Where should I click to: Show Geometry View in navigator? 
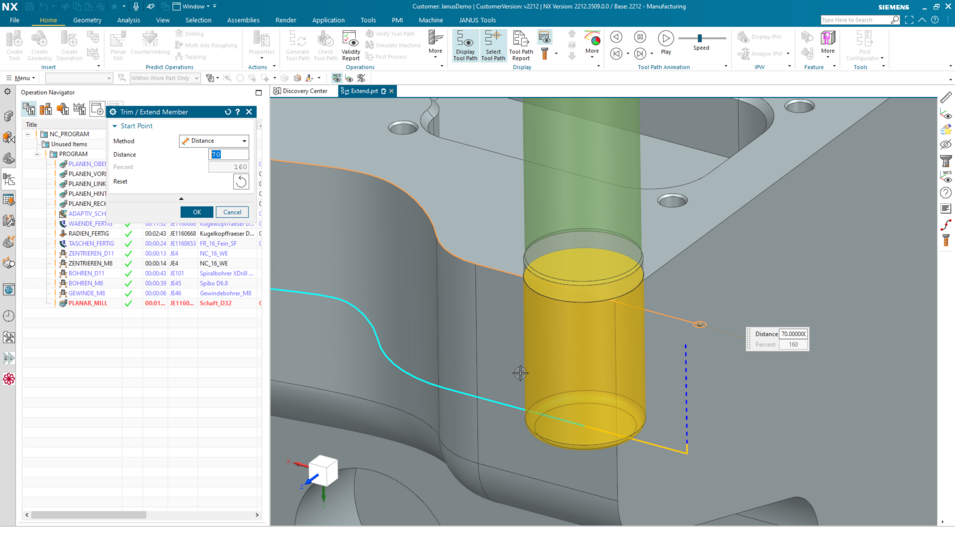point(63,108)
